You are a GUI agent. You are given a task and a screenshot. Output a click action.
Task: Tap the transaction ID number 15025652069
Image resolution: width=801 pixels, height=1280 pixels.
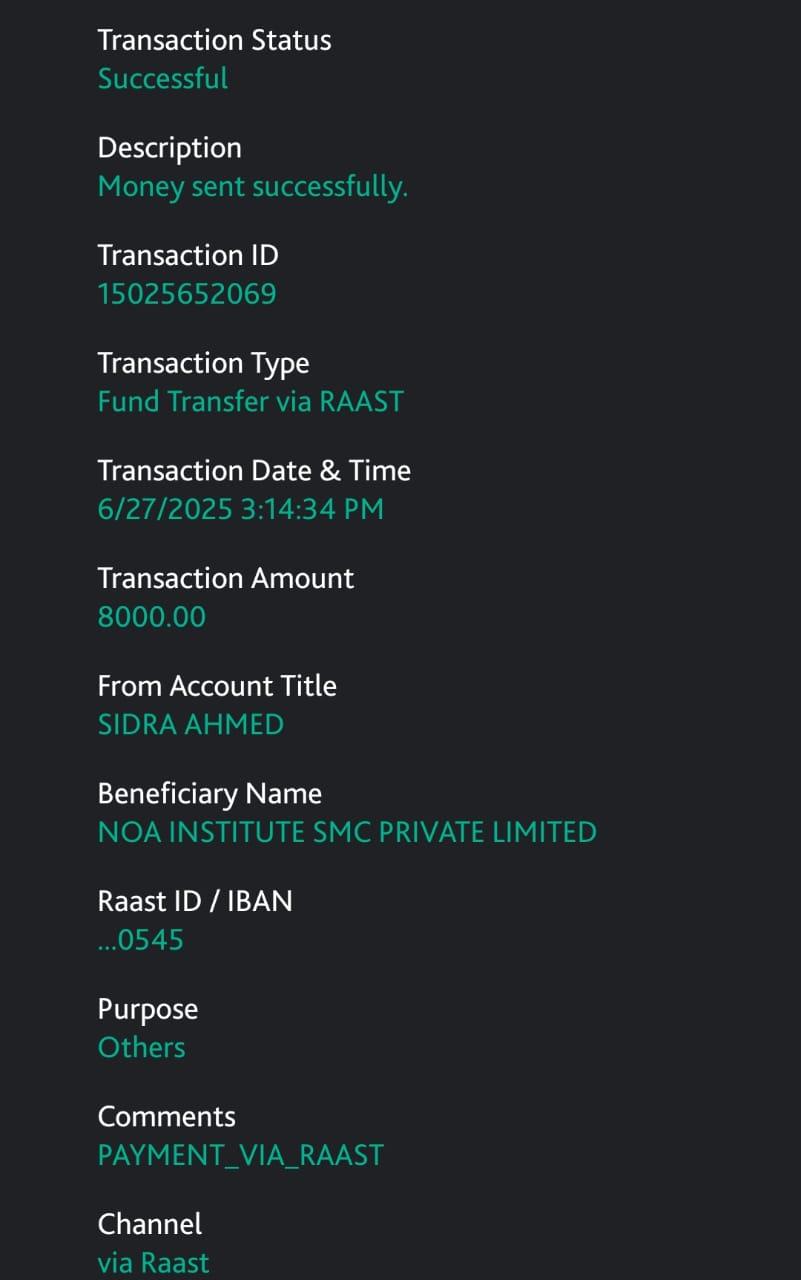(187, 294)
